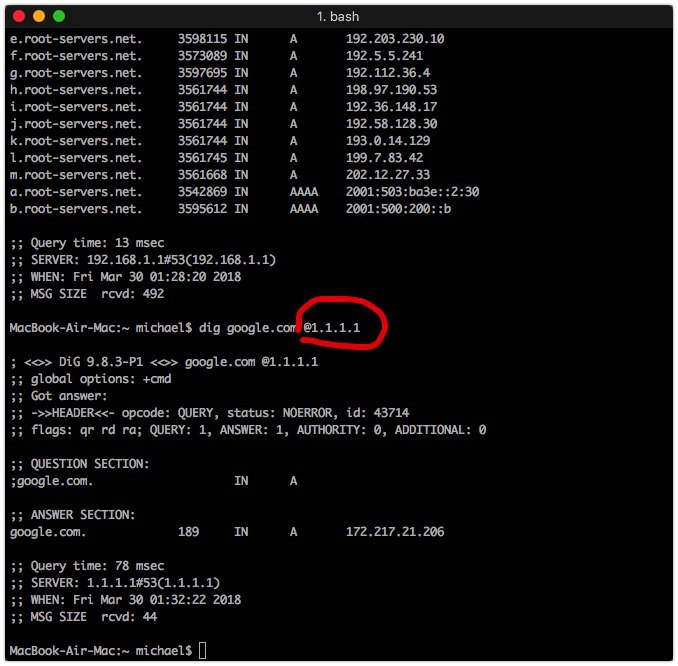This screenshot has height=666, width=678.
Task: Select IP address 202.12.27.33
Action: [388, 175]
